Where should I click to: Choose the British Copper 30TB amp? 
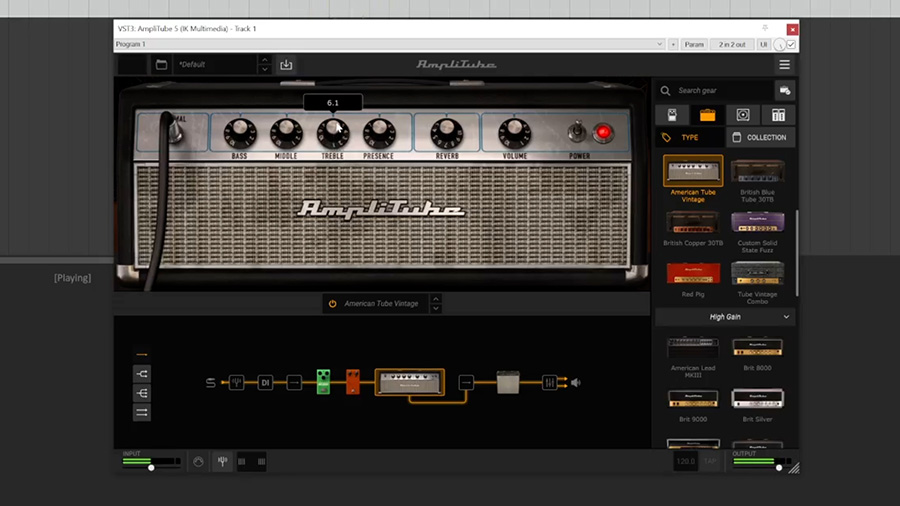coord(693,222)
